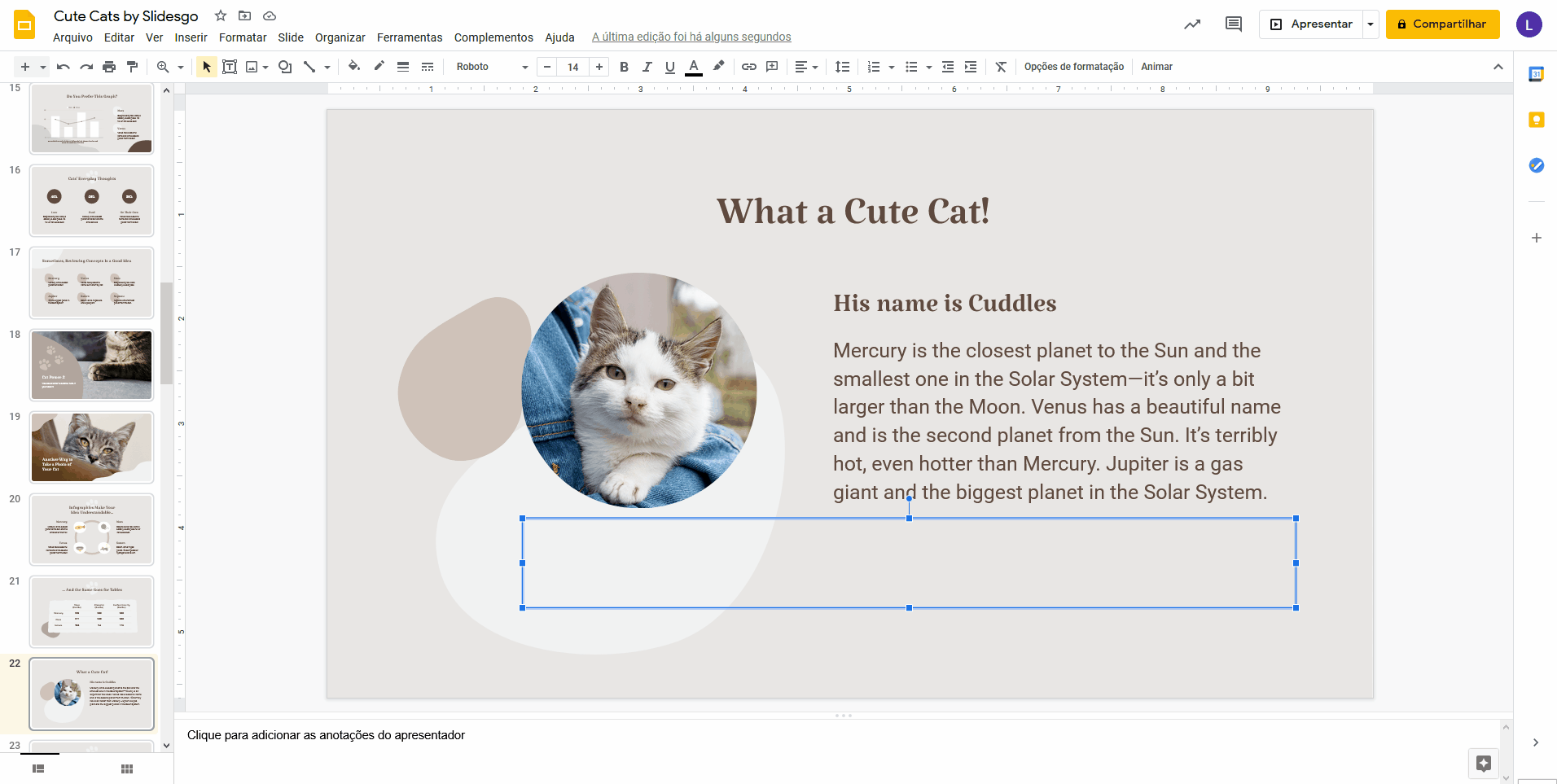Star the Cute Cats presentation
The height and width of the screenshot is (784, 1557).
coord(221,15)
